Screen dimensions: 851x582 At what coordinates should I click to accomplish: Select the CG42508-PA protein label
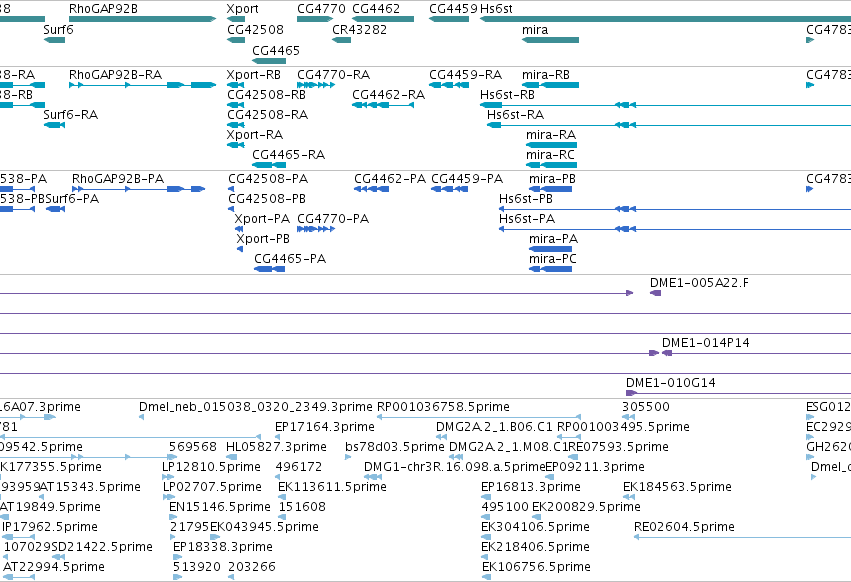[x=268, y=179]
